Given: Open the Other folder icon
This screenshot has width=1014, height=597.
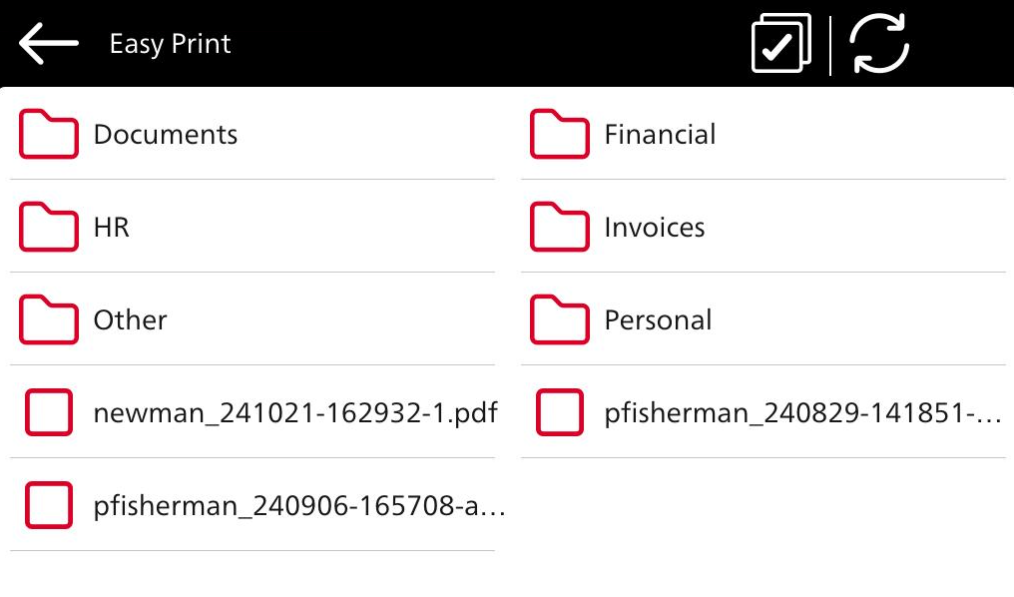Looking at the screenshot, I should pos(49,321).
